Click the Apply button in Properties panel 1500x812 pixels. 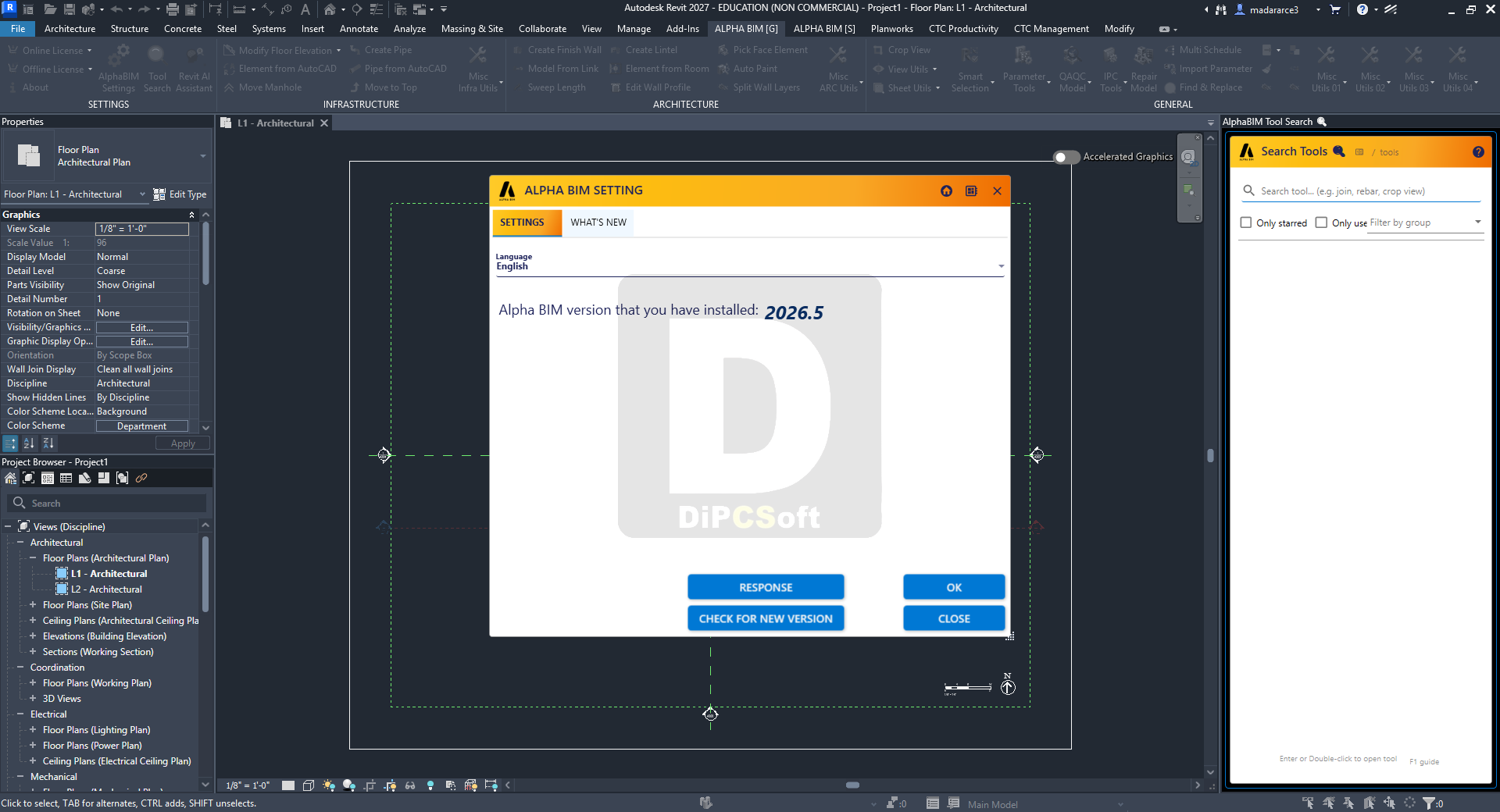[x=183, y=443]
